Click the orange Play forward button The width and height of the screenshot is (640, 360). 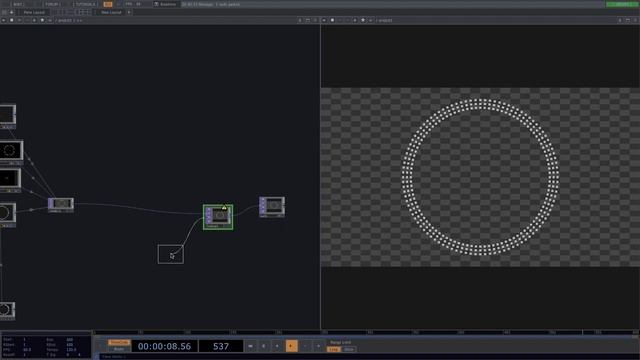[291, 346]
